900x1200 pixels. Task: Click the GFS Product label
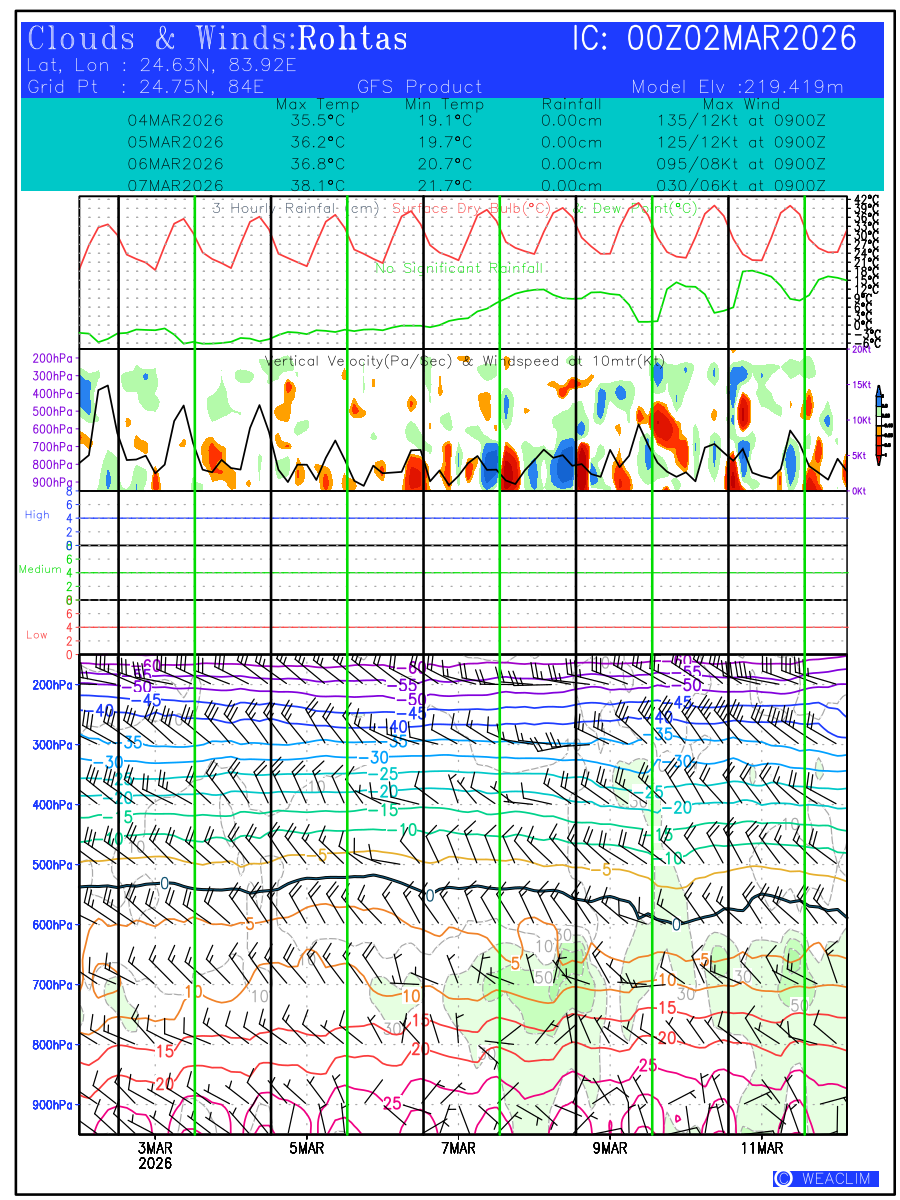click(x=419, y=87)
